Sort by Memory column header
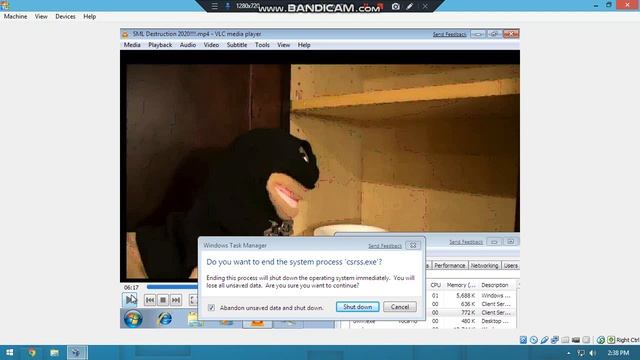 (x=461, y=285)
